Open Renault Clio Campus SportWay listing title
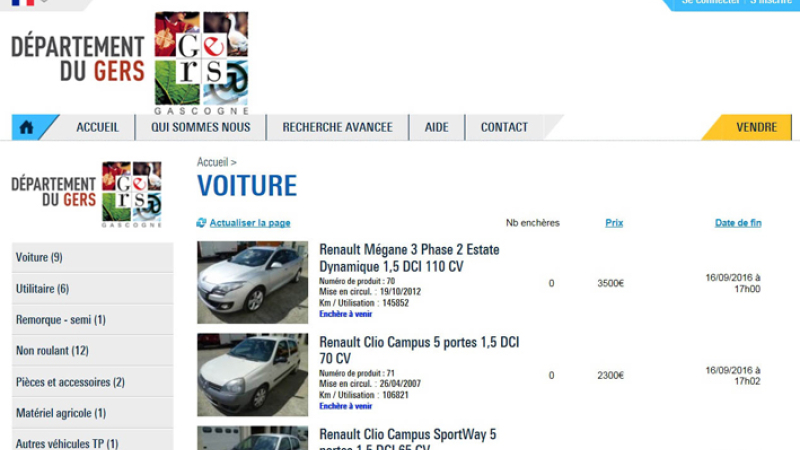This screenshot has height=450, width=800. tap(408, 439)
